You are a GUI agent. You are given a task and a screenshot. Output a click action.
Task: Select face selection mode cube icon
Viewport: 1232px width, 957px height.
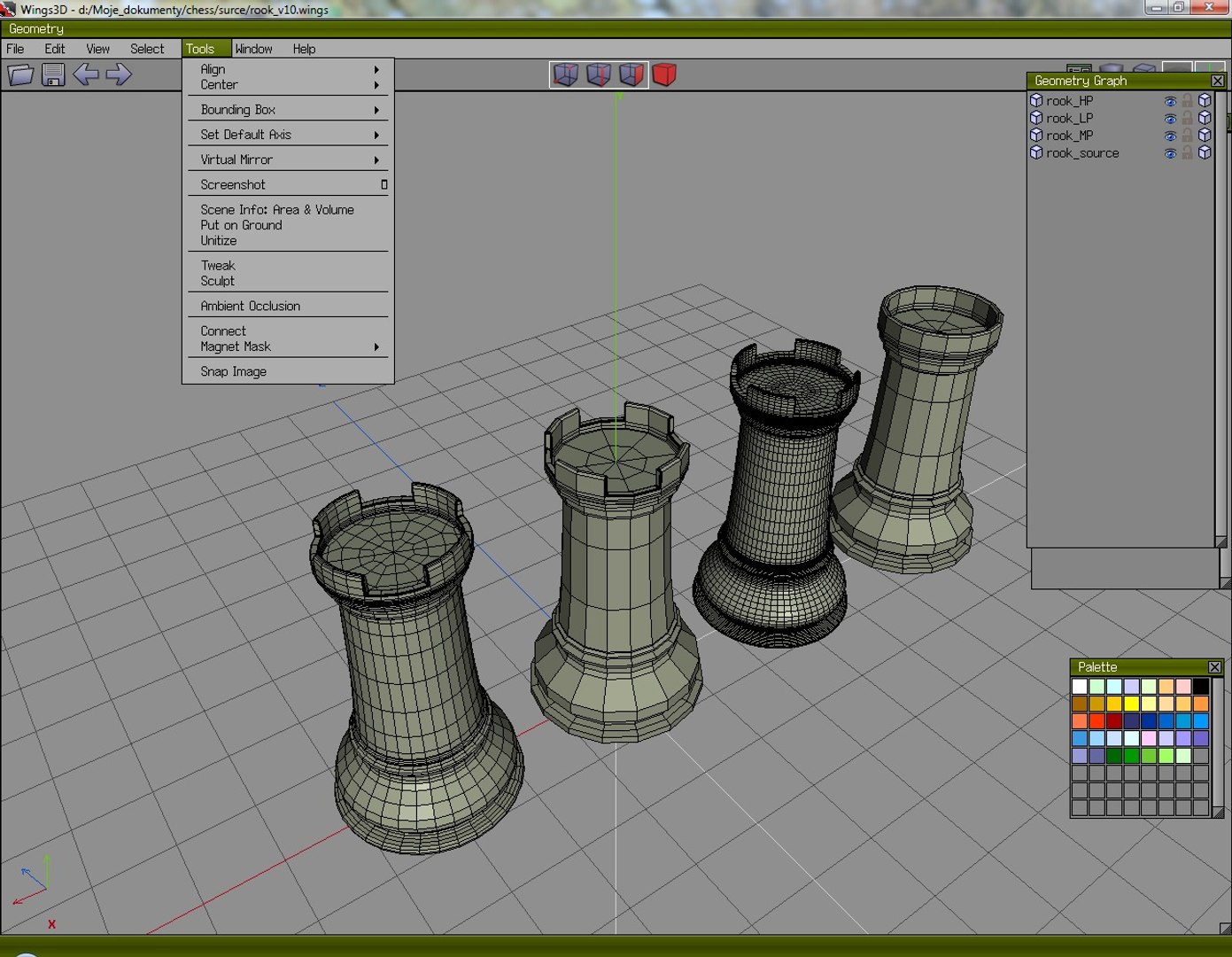[631, 74]
